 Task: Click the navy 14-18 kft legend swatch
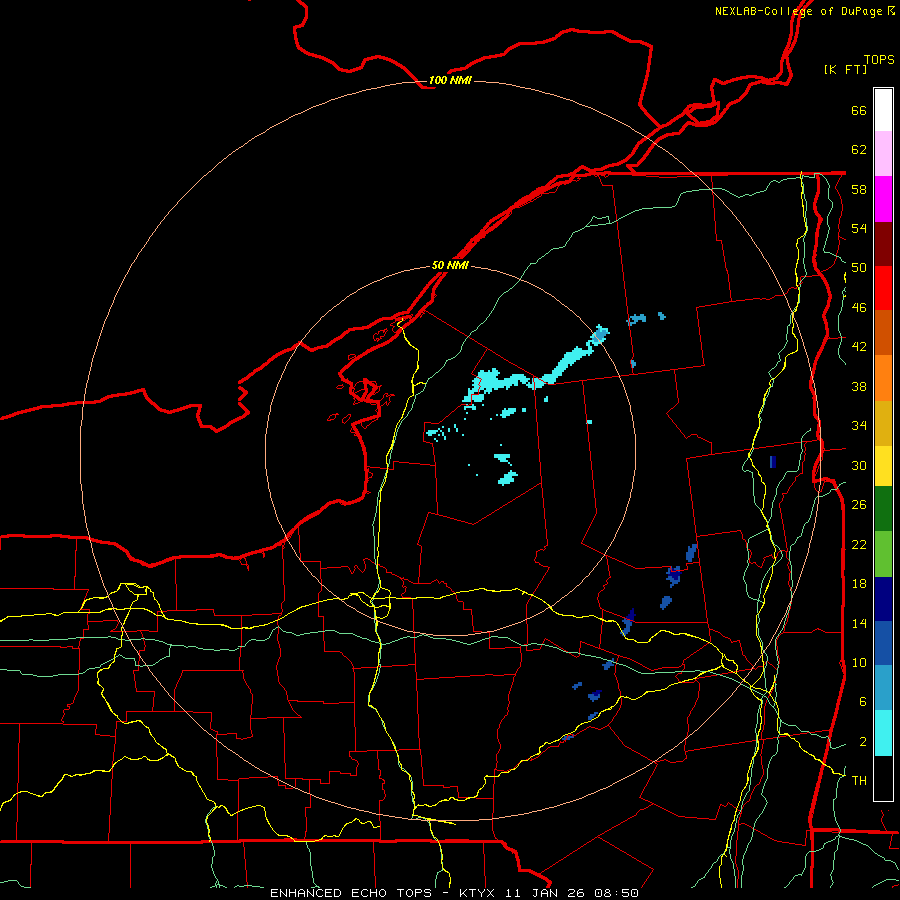(883, 599)
